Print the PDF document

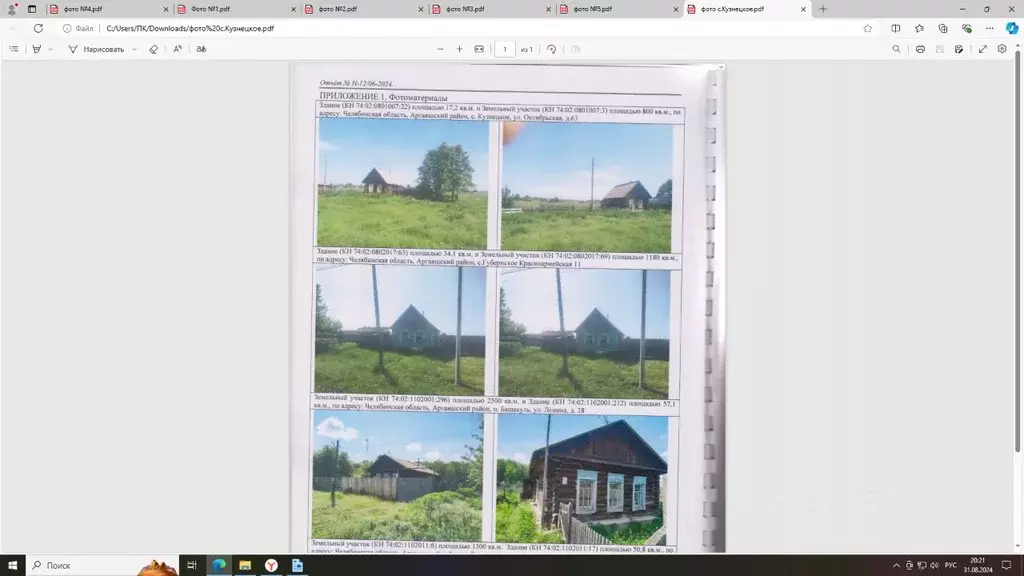click(920, 49)
